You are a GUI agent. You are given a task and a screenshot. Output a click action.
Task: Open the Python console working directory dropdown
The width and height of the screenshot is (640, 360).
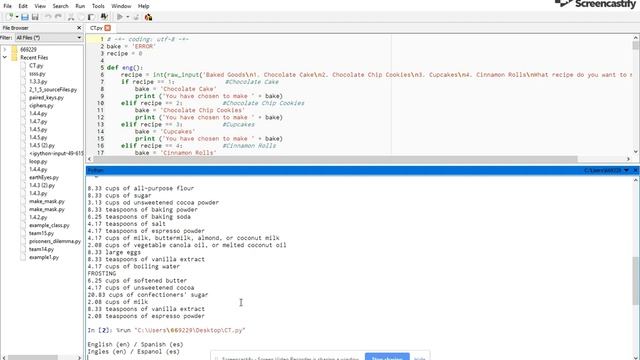[627, 170]
